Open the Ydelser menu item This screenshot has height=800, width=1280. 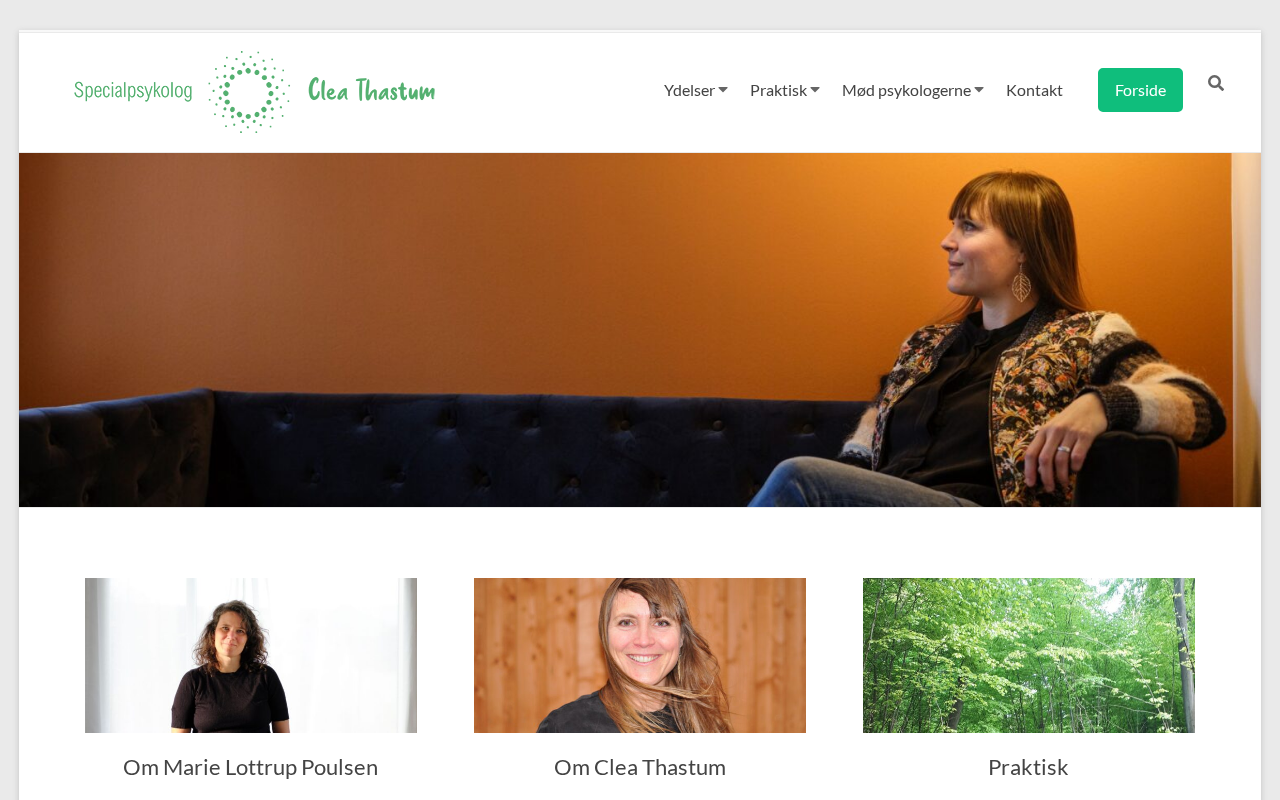(x=689, y=90)
